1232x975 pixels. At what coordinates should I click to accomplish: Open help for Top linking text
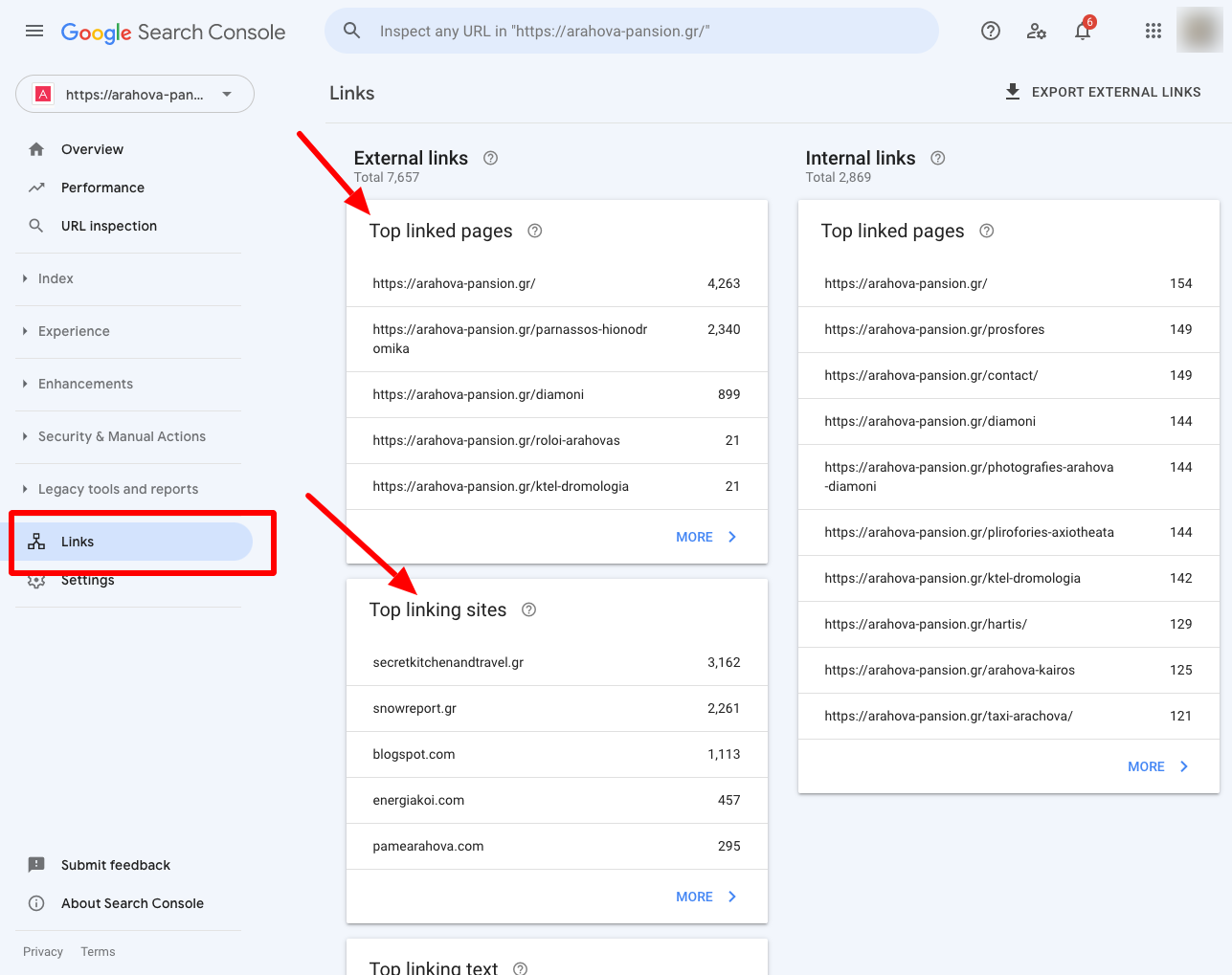click(521, 968)
